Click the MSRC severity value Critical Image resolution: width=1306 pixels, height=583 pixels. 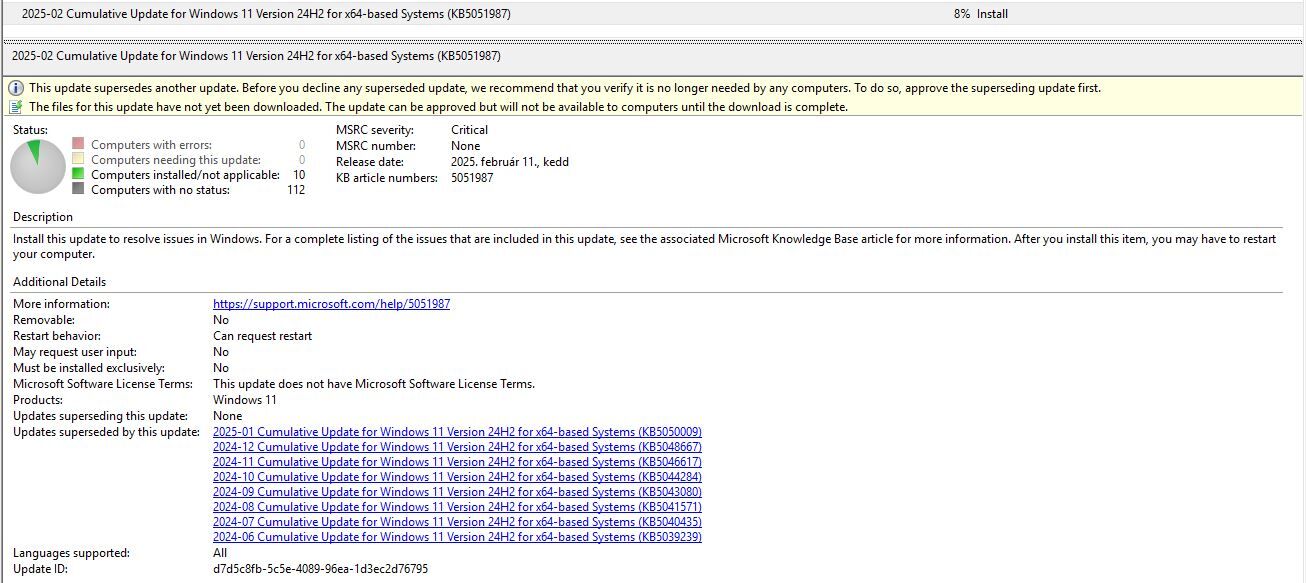(x=469, y=130)
